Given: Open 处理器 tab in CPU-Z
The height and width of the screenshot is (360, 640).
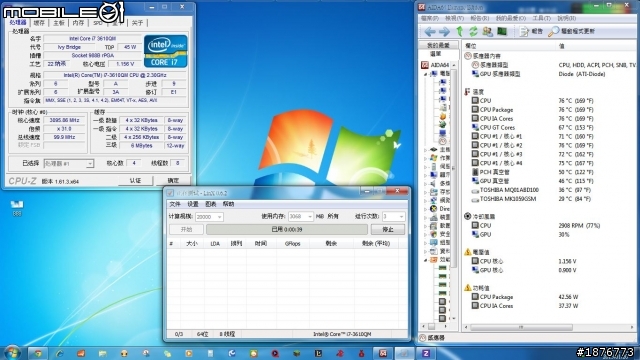Looking at the screenshot, I should (x=18, y=22).
